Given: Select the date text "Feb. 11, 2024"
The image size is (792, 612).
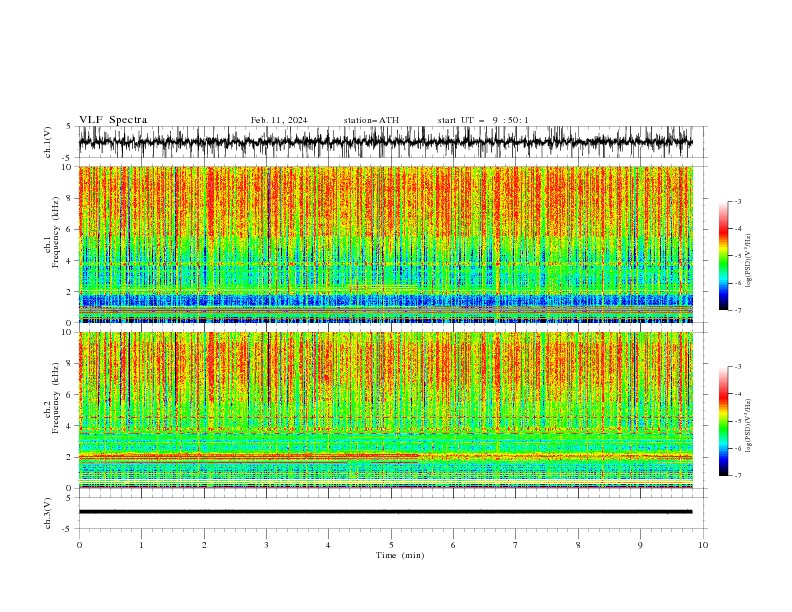Looking at the screenshot, I should pyautogui.click(x=279, y=120).
